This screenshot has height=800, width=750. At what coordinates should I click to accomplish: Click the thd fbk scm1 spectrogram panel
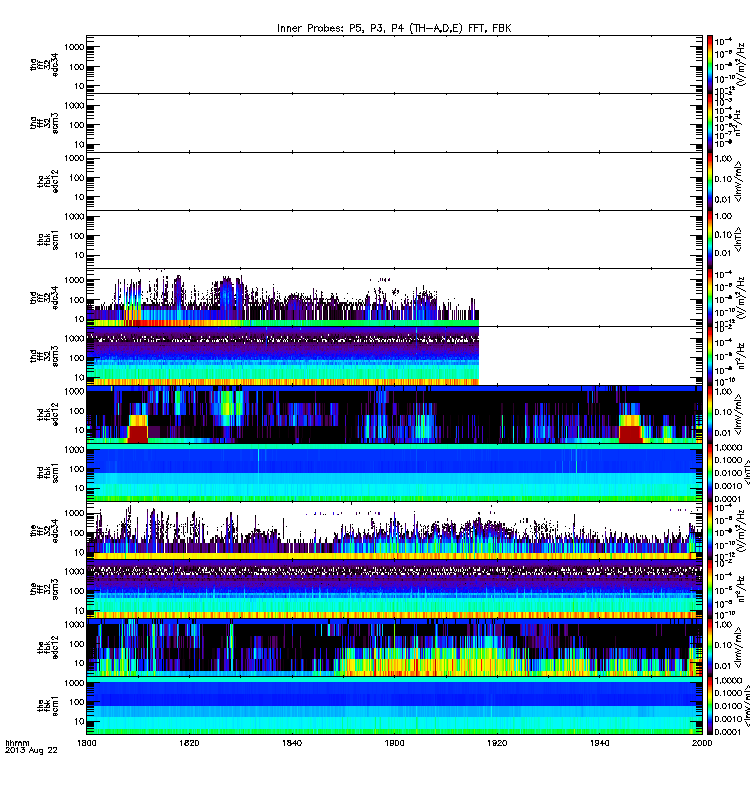point(394,472)
